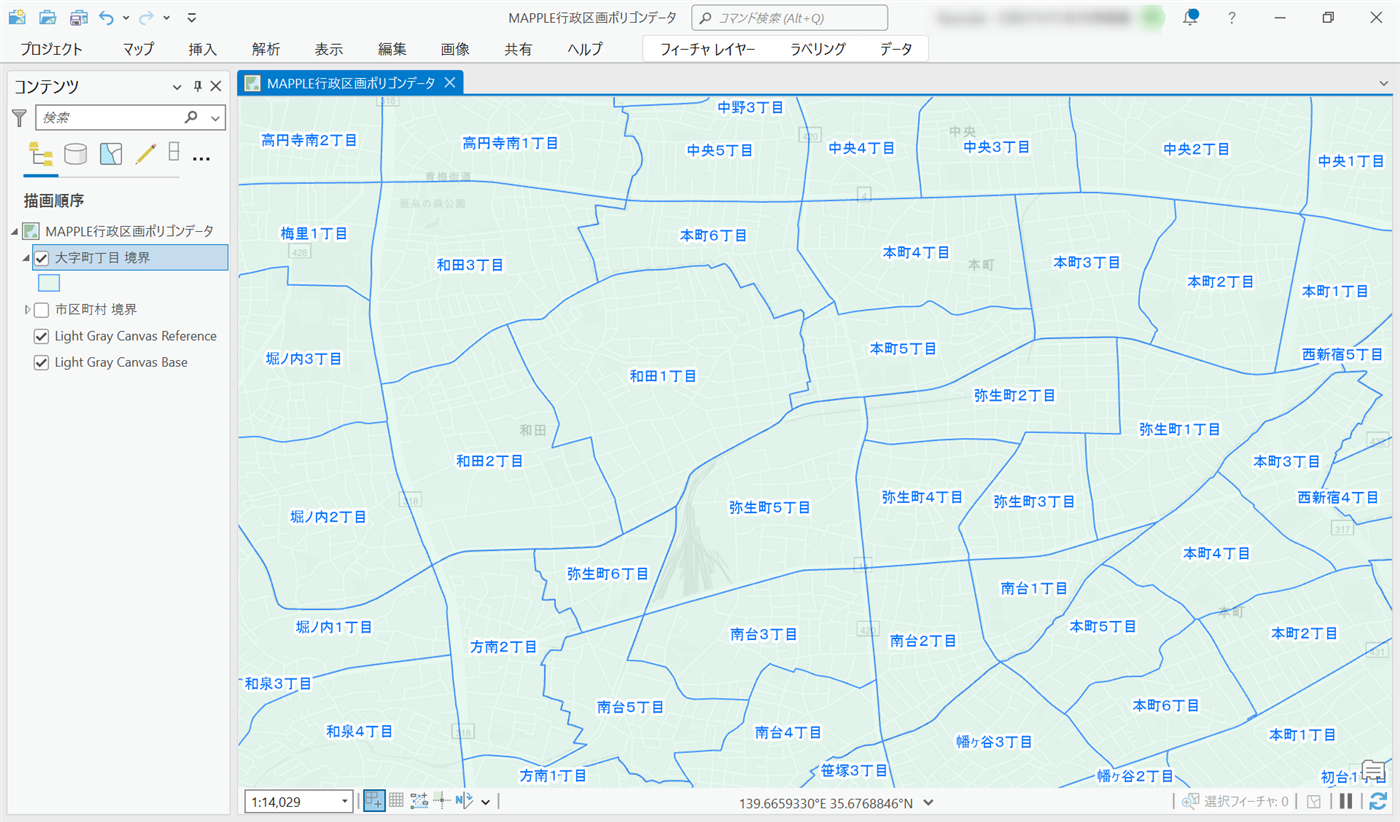Uncheck the 大字町丁目 境界 layer checkbox
The height and width of the screenshot is (822, 1400).
[42, 258]
